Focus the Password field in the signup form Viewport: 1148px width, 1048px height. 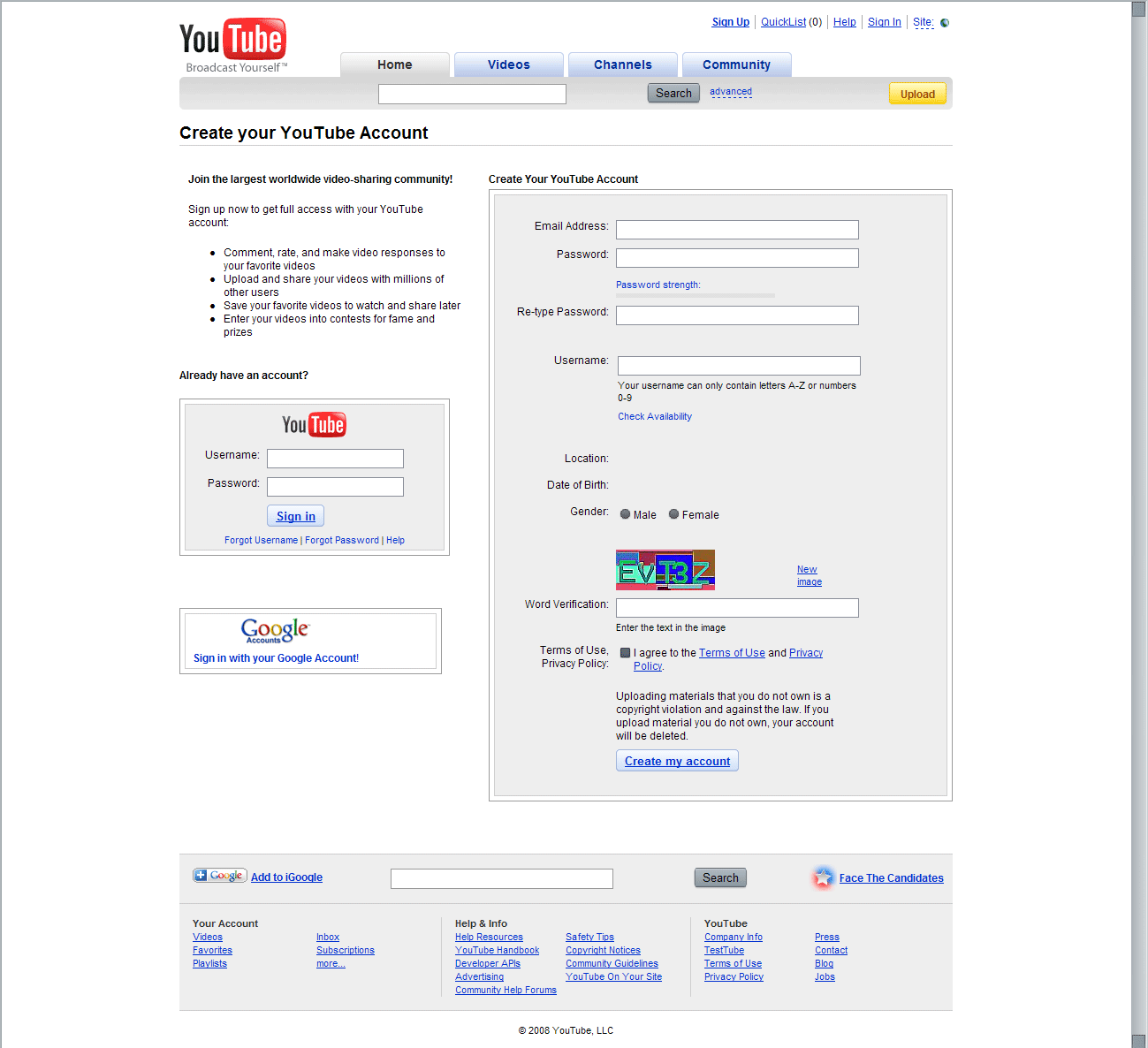[737, 258]
